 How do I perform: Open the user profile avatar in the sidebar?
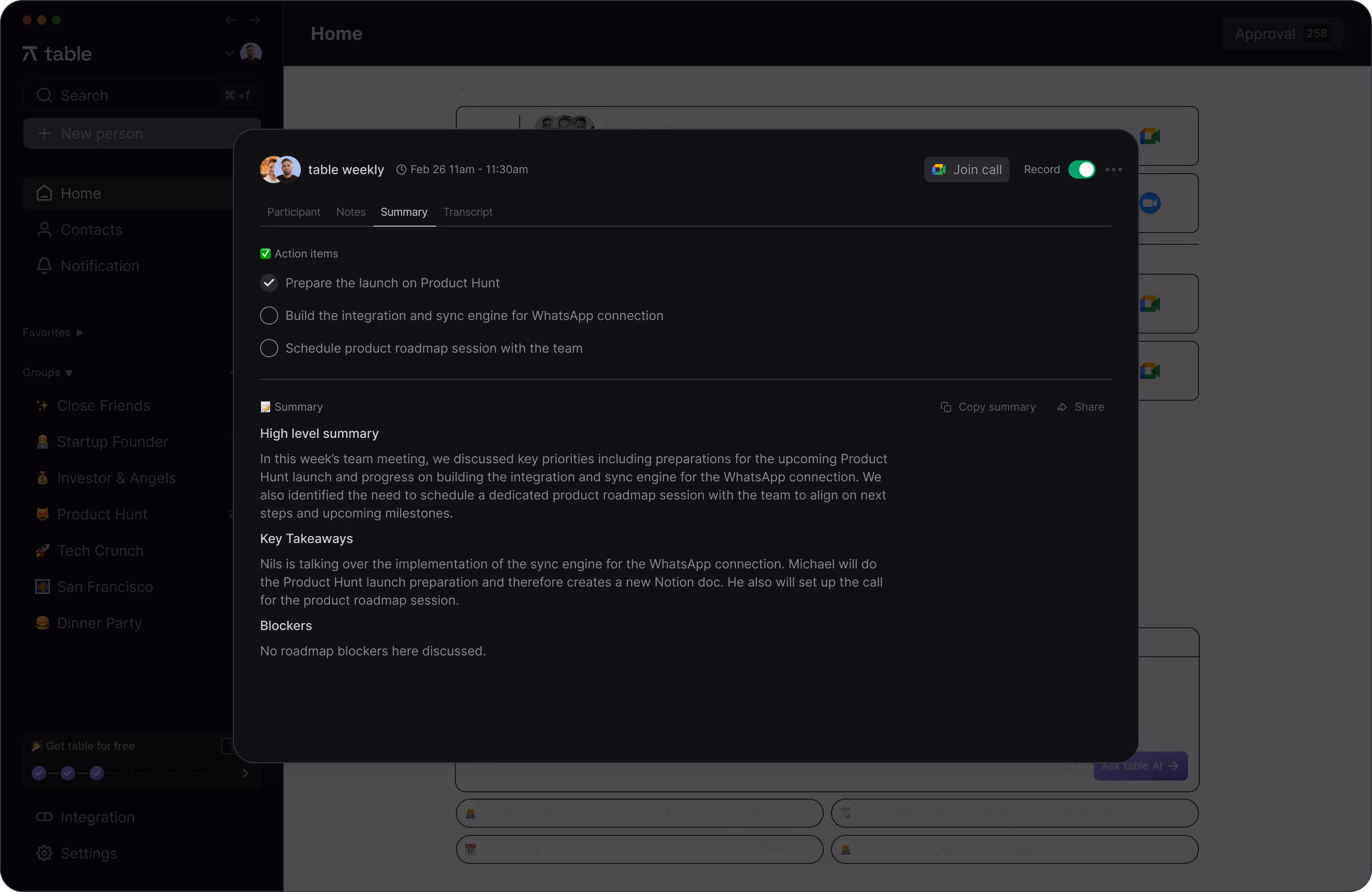251,53
